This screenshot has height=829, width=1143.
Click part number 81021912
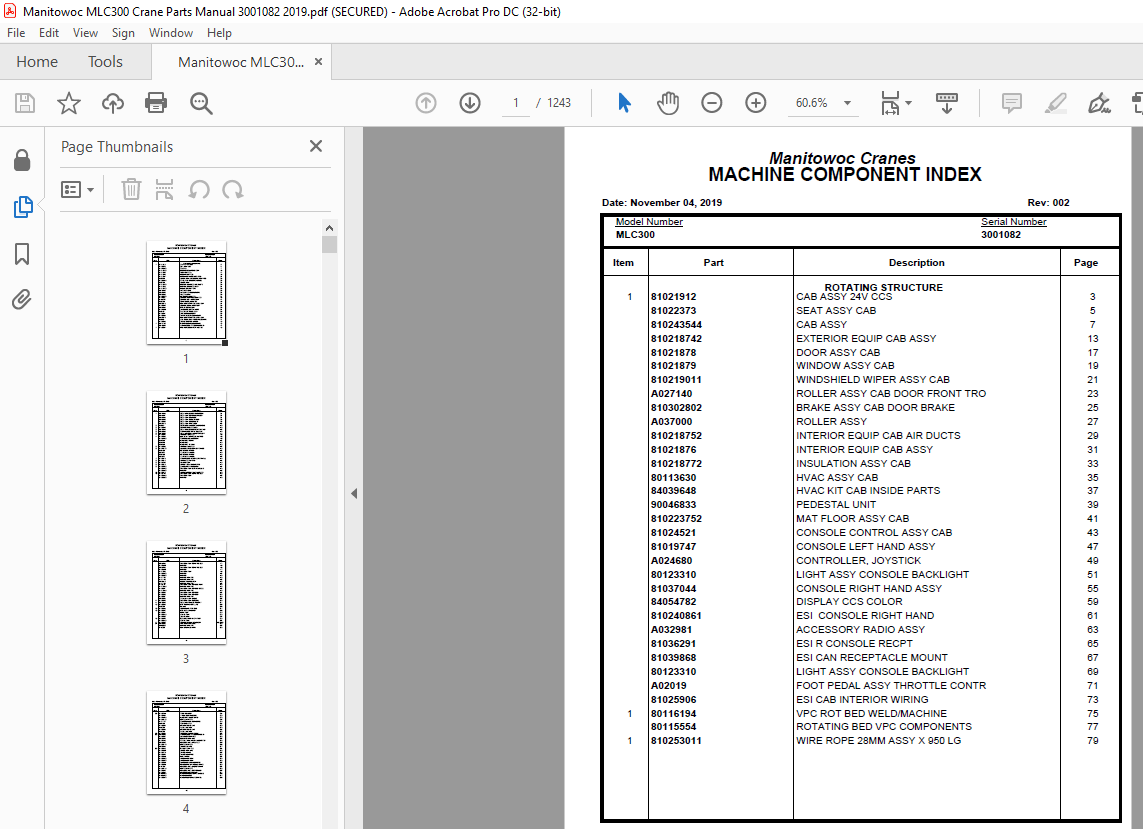pos(674,297)
